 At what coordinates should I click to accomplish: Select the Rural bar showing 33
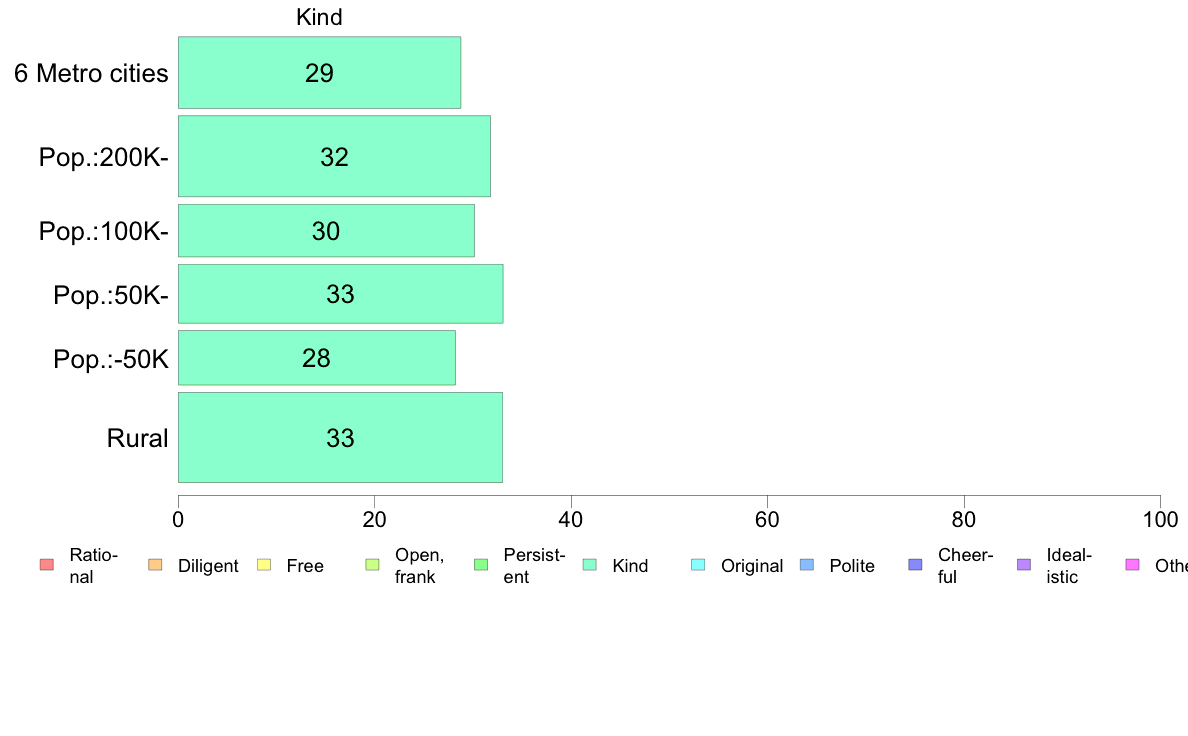point(340,437)
